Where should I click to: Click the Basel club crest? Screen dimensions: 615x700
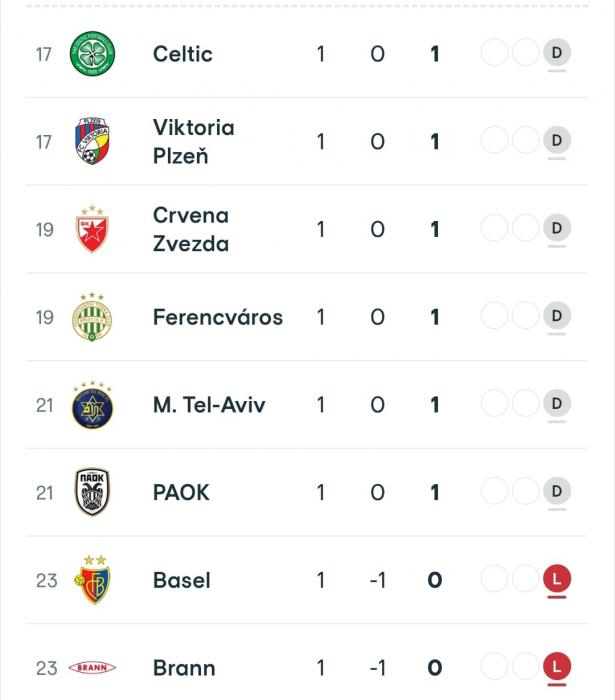point(92,579)
